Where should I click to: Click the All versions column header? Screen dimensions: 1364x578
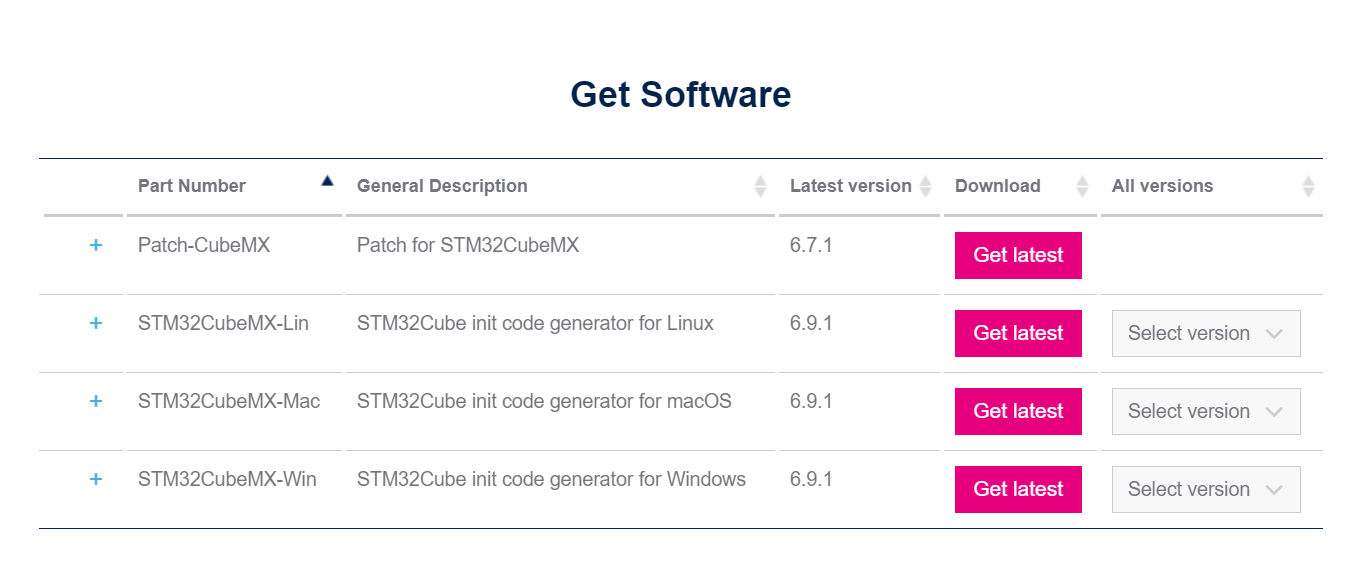[x=1162, y=186]
